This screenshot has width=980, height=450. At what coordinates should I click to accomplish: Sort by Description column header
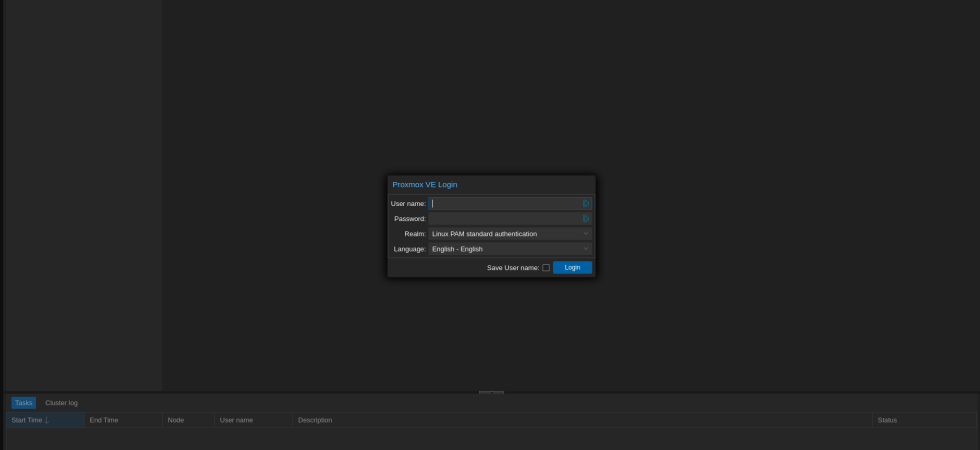pyautogui.click(x=582, y=420)
